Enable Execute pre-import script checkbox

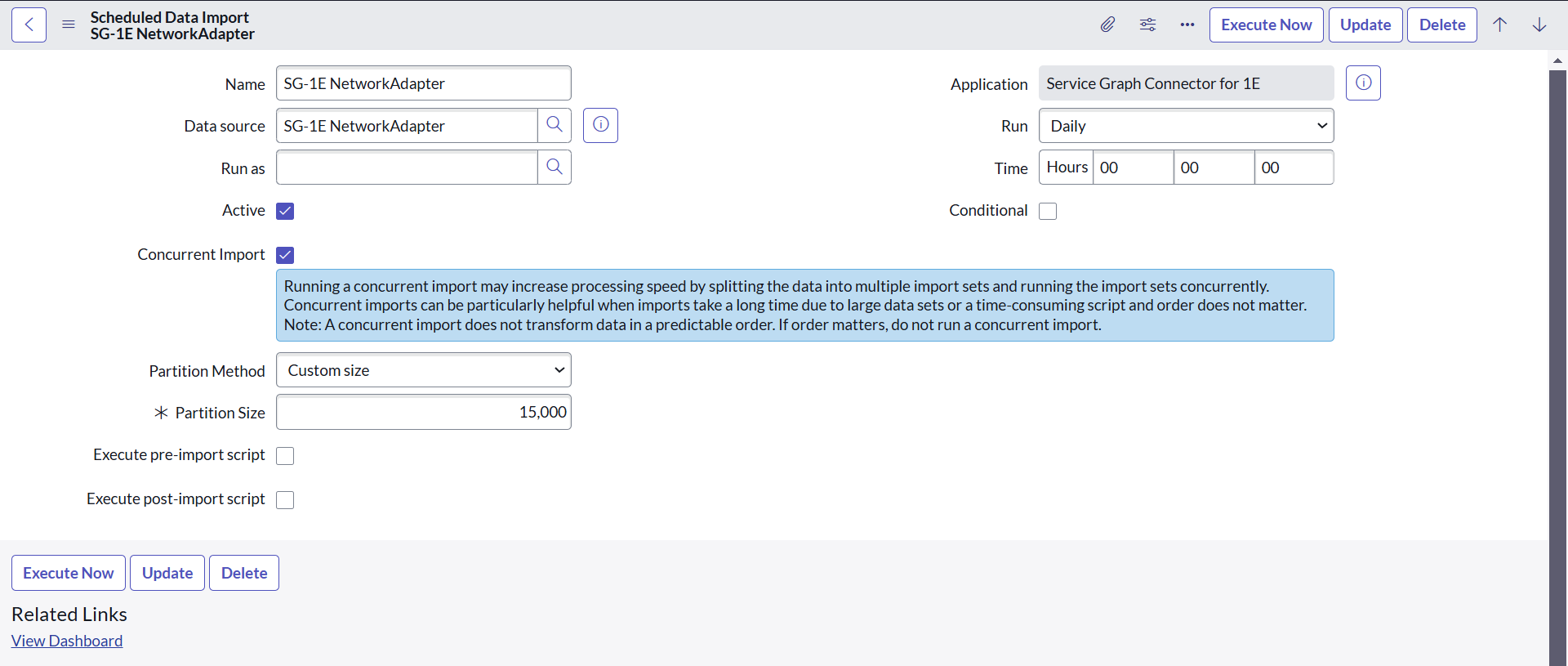[x=285, y=456]
